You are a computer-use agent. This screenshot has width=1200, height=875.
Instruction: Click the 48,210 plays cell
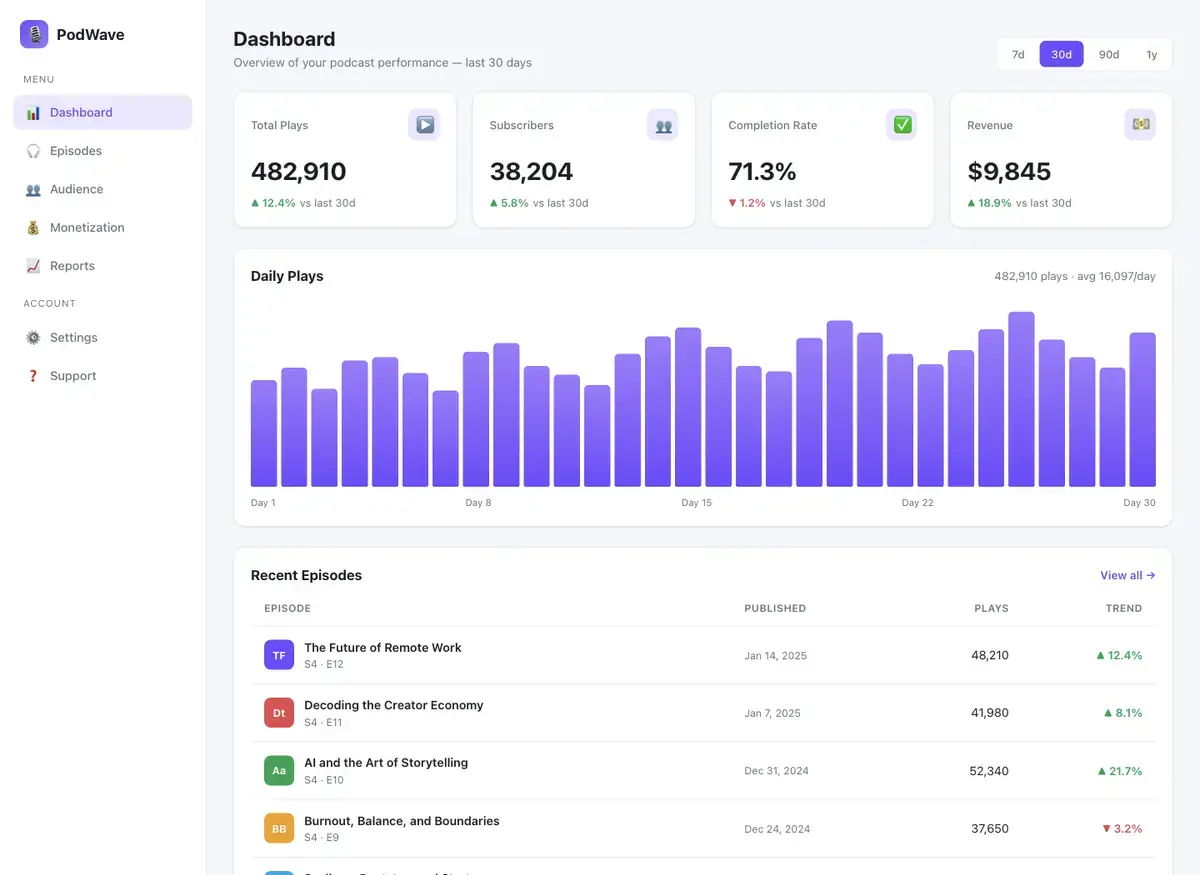click(990, 655)
